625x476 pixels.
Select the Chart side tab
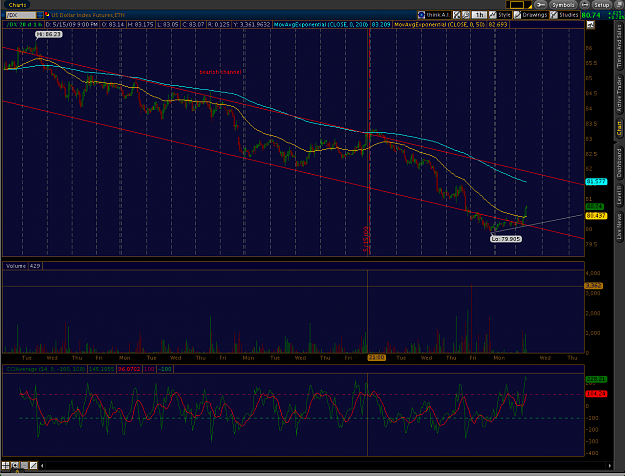(x=619, y=128)
